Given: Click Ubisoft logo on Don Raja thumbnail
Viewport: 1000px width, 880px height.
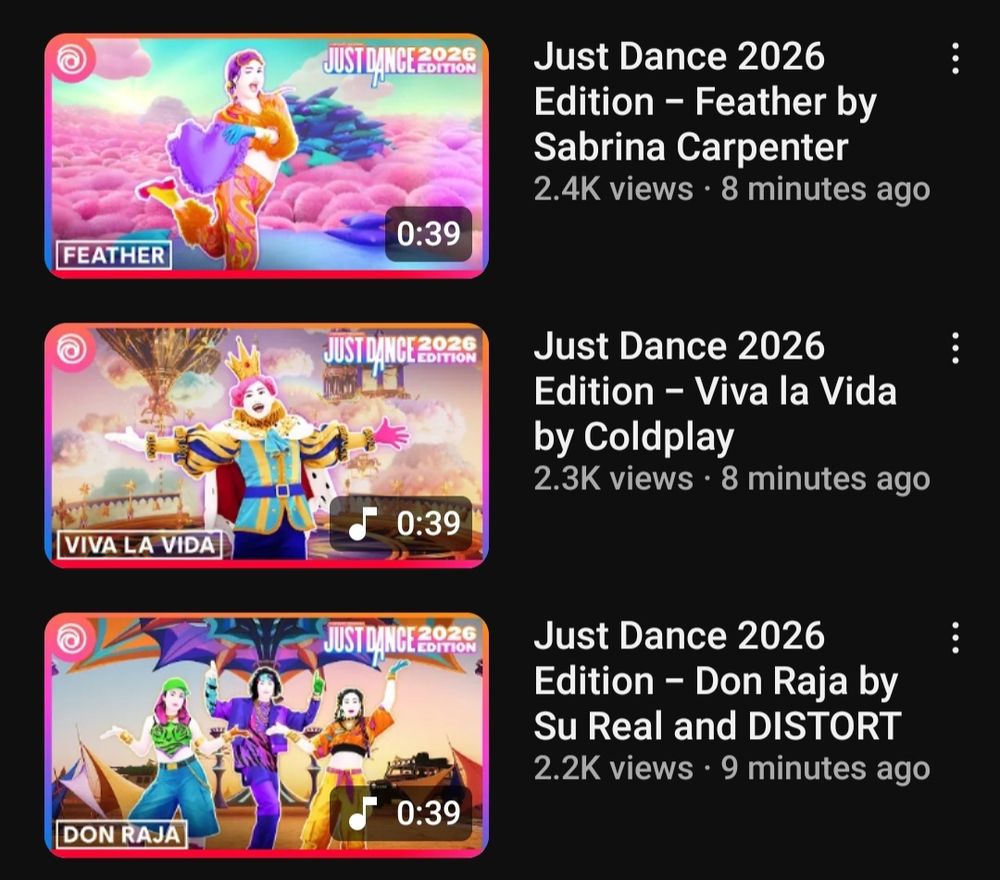Looking at the screenshot, I should point(71,639).
